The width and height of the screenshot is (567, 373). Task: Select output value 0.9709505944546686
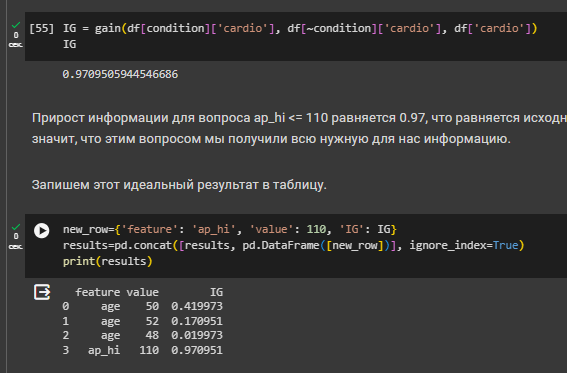[120, 74]
